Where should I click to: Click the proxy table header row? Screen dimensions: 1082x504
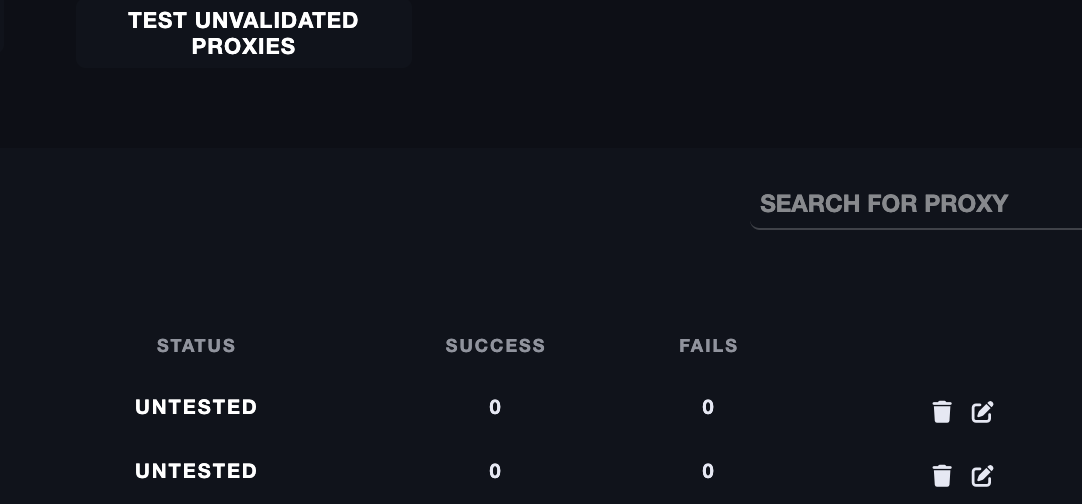[600, 346]
